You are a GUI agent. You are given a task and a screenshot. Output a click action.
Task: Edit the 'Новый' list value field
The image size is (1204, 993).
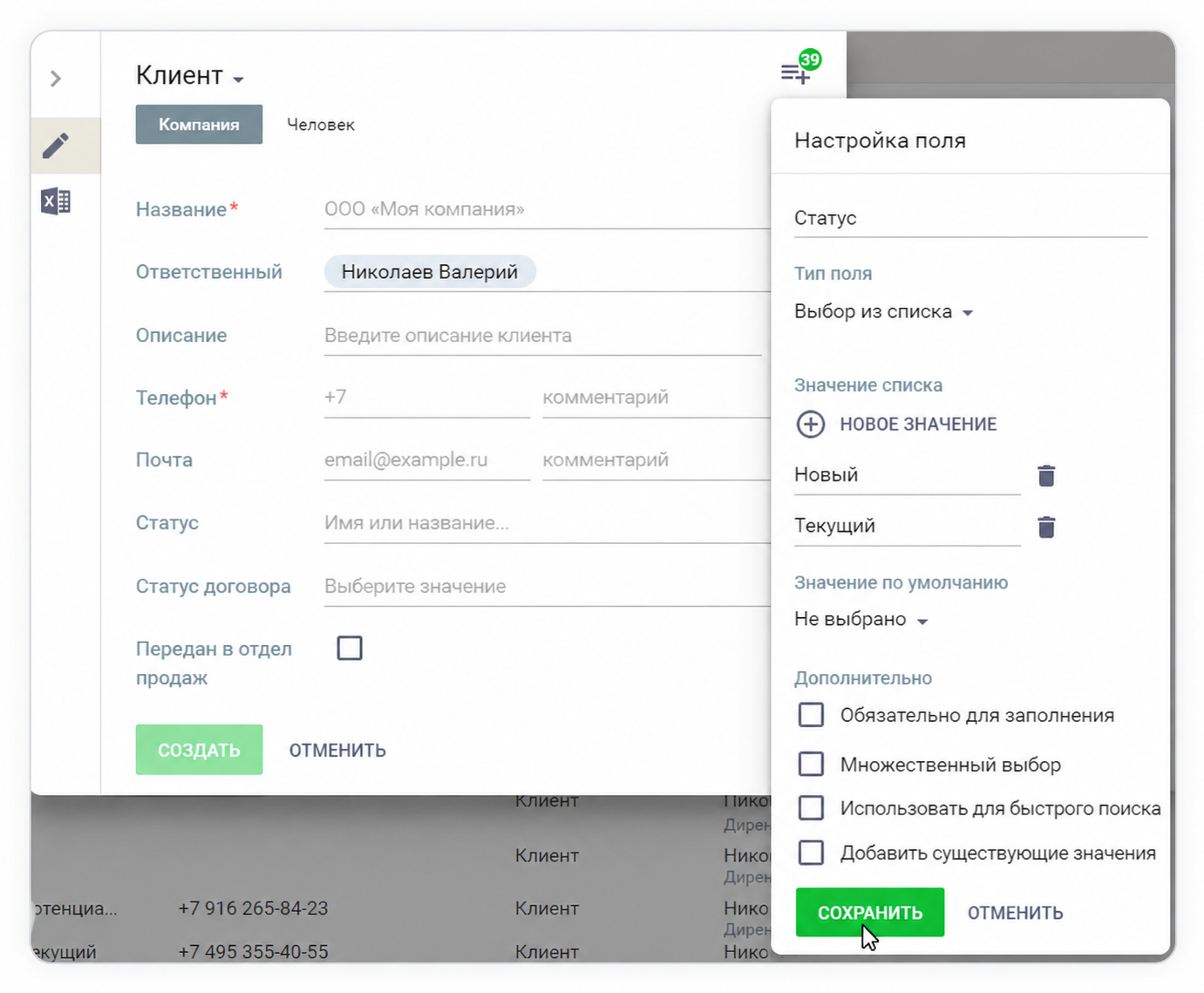tap(907, 475)
